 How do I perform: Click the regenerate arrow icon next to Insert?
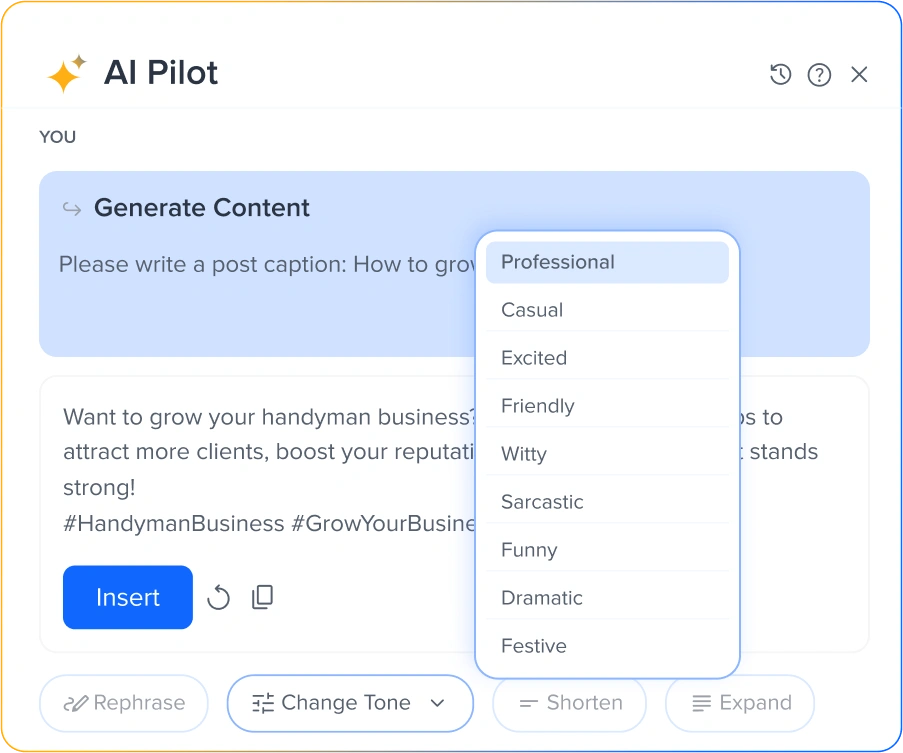click(x=218, y=598)
